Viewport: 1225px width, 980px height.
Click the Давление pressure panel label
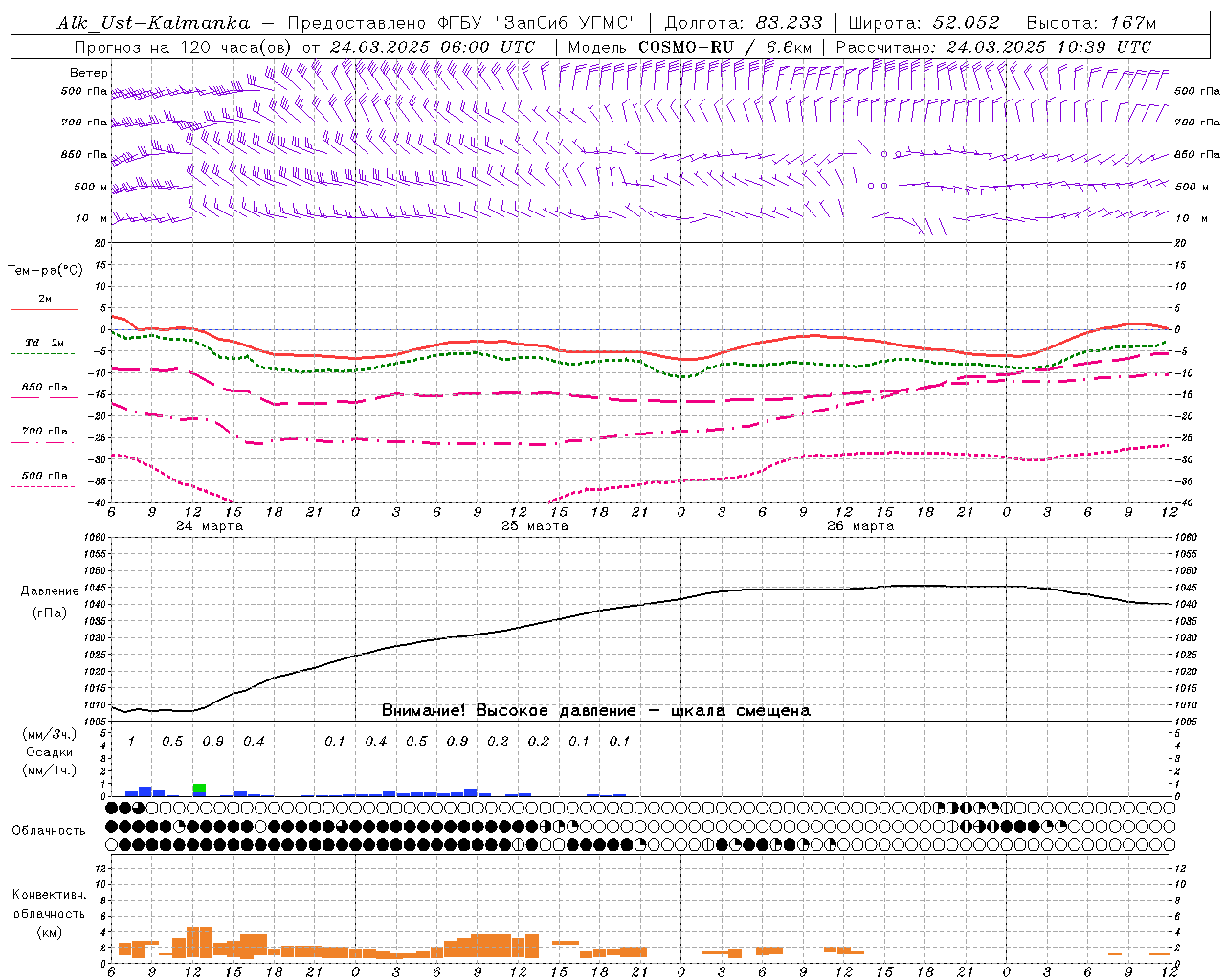click(50, 591)
